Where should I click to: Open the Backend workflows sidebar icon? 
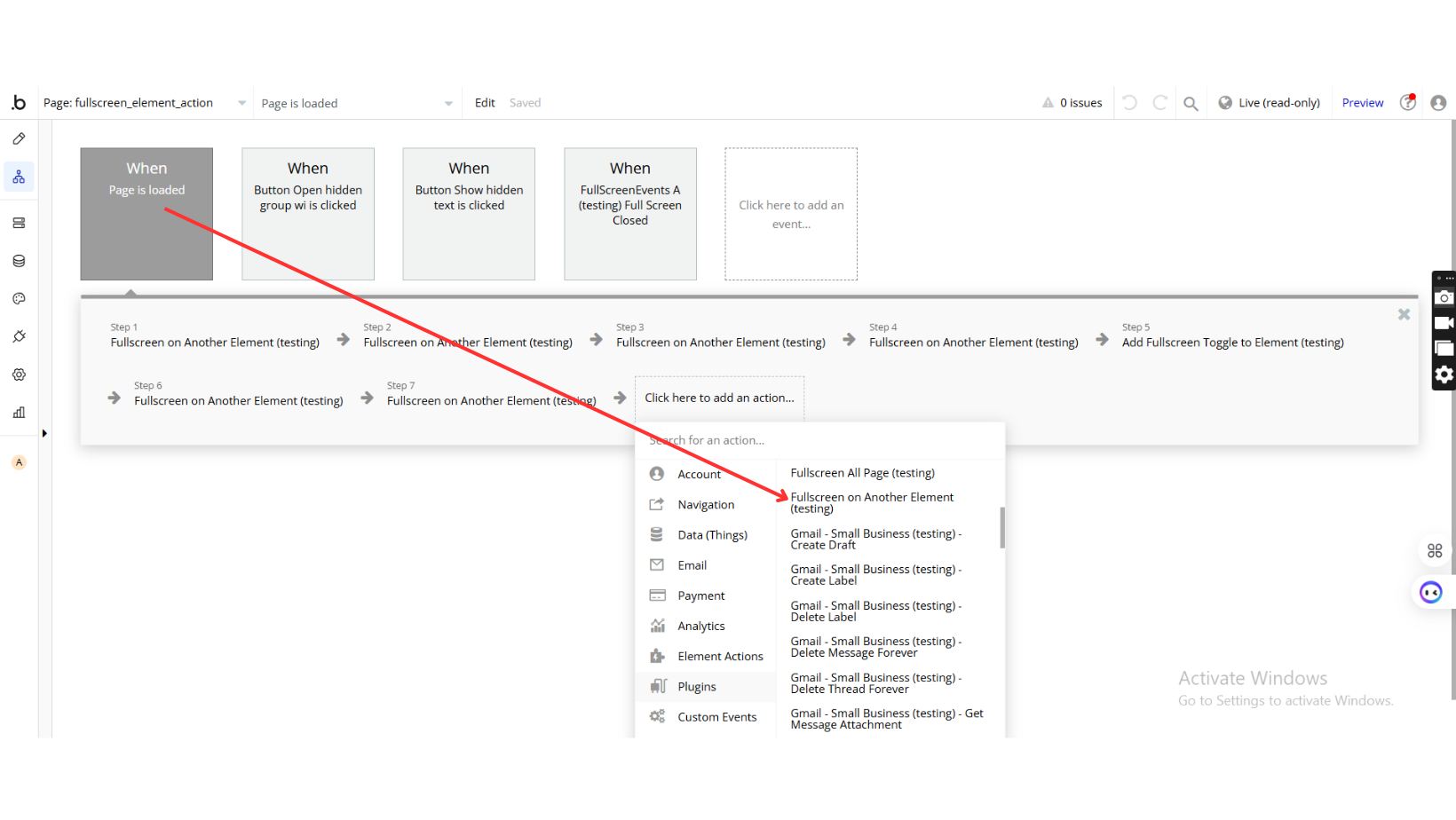point(19,223)
